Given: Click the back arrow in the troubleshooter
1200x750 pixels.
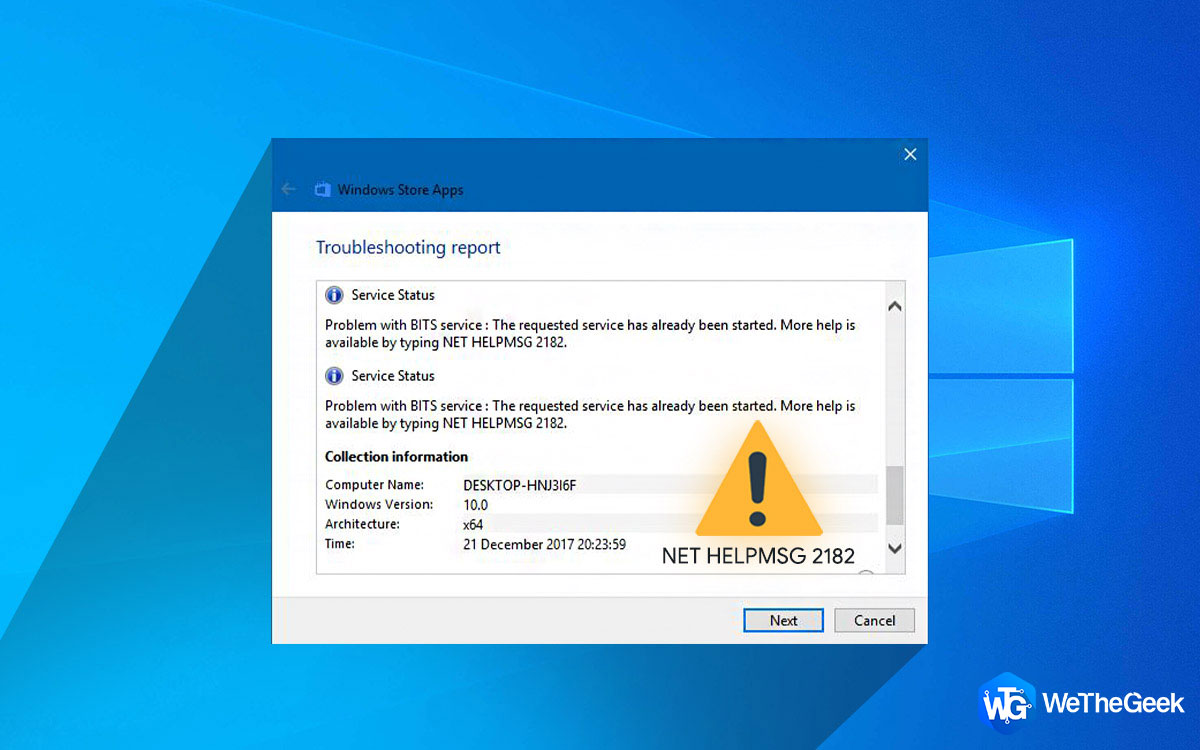Looking at the screenshot, I should (x=288, y=188).
